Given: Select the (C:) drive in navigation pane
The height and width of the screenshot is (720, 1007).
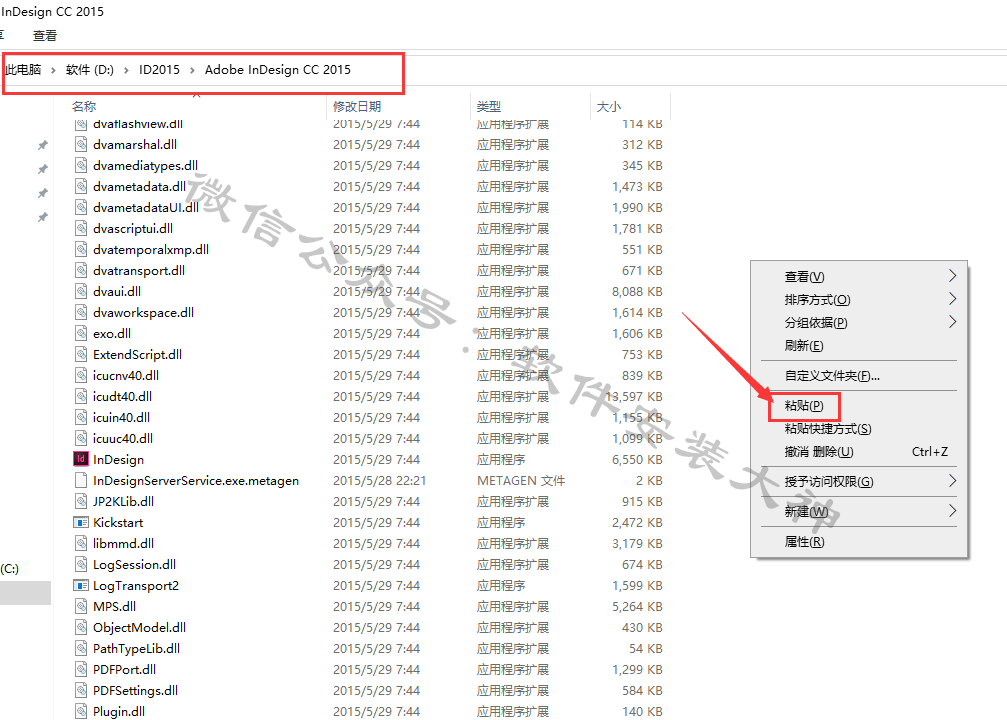Looking at the screenshot, I should tap(10, 568).
